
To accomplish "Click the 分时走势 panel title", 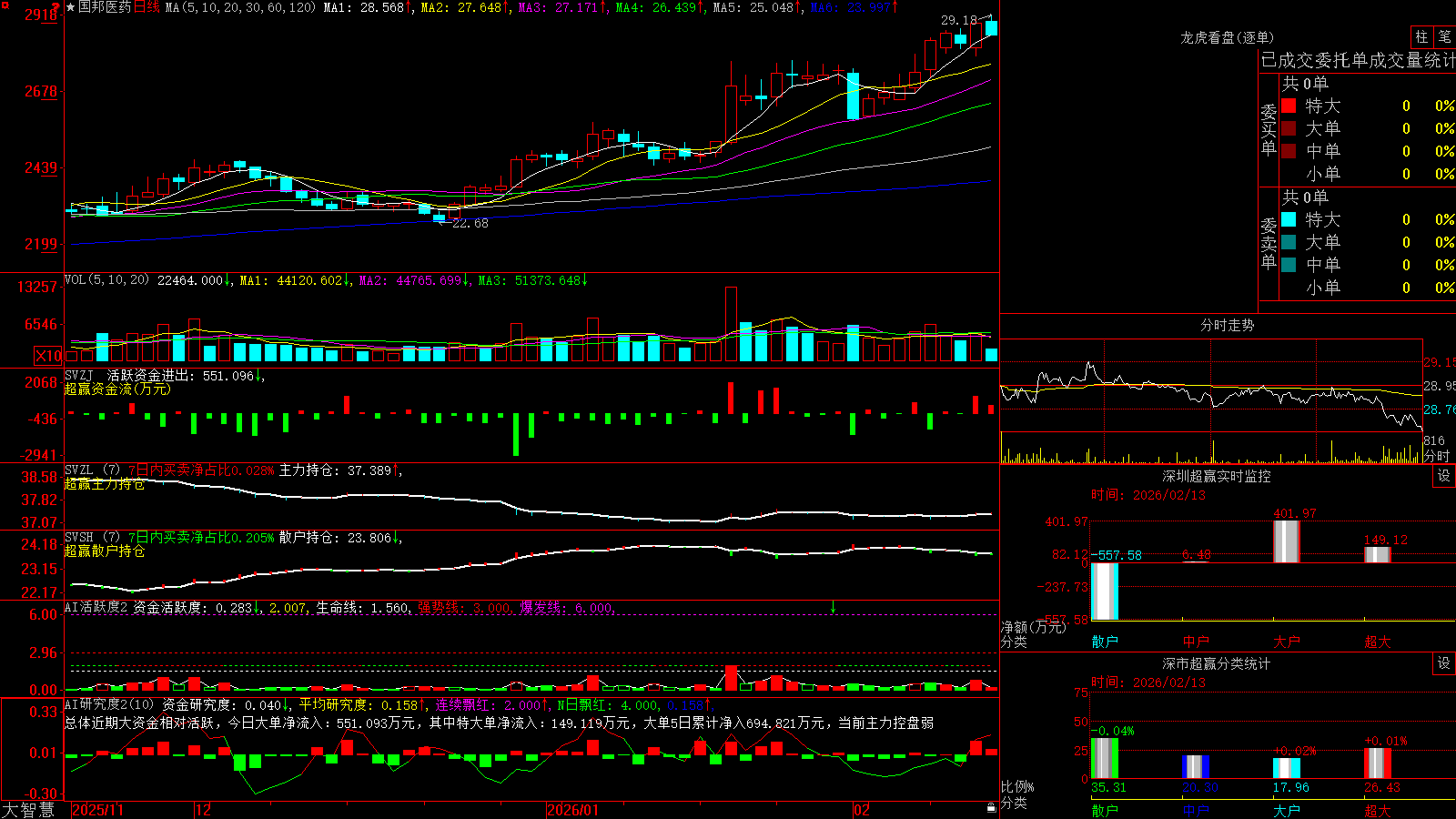I will [x=1227, y=325].
